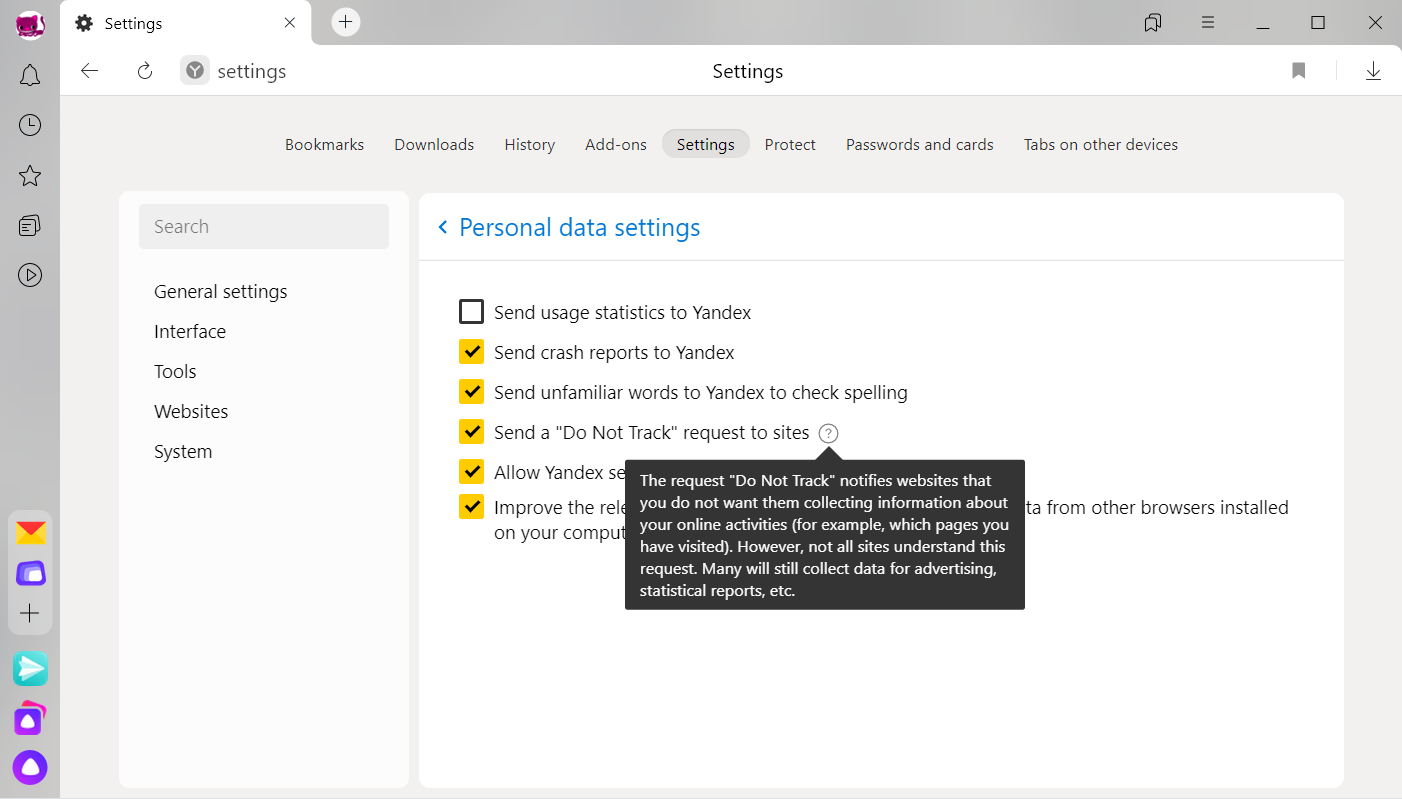
Task: Maximize the browser window
Action: (x=1318, y=23)
